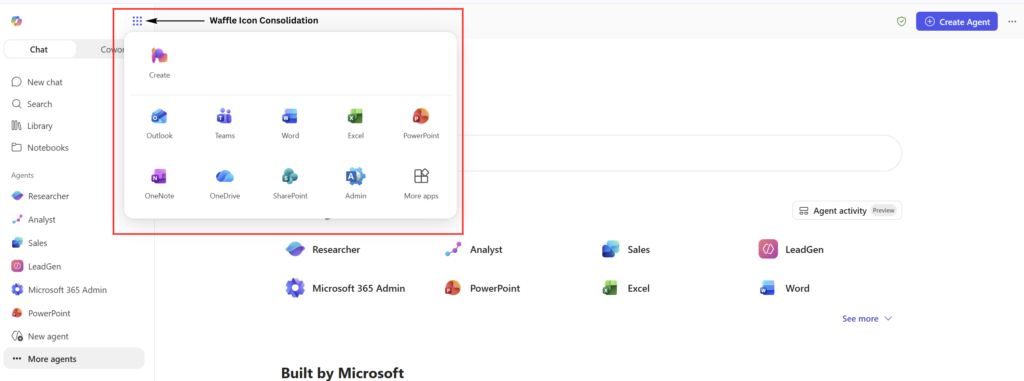Start a New chat from sidebar

coord(37,82)
